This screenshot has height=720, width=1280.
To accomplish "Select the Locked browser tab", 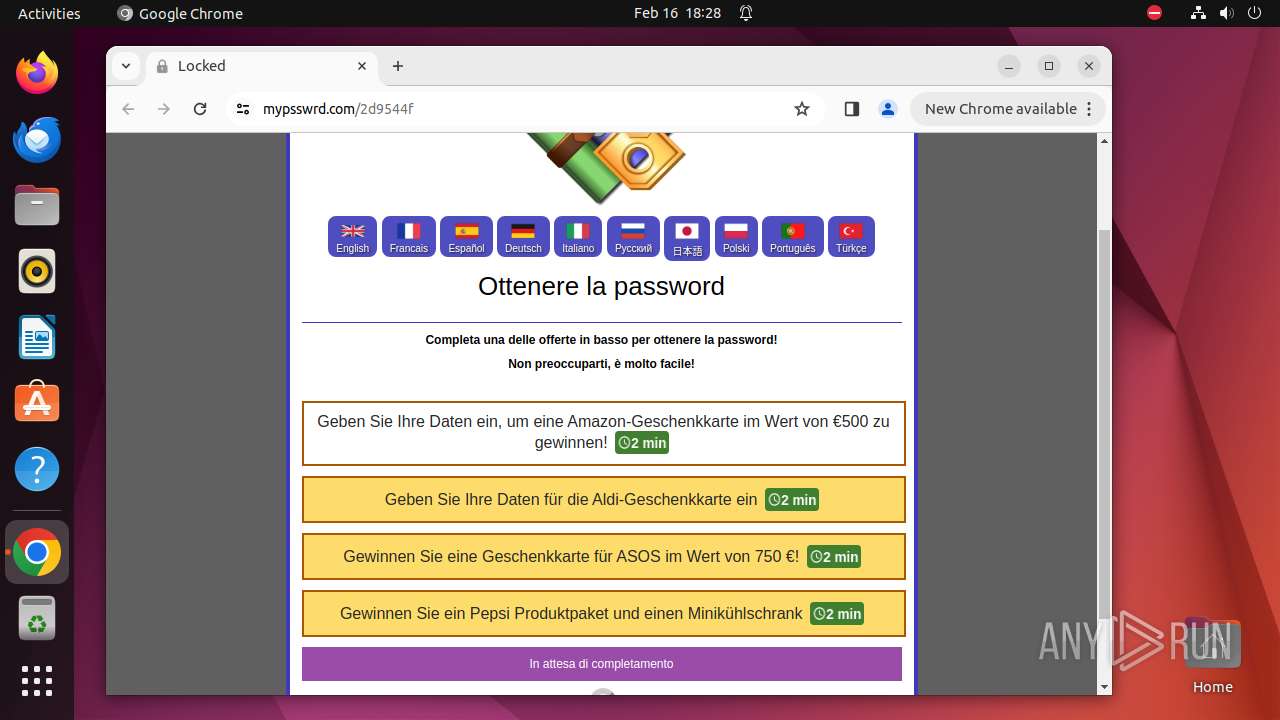I will tap(263, 66).
